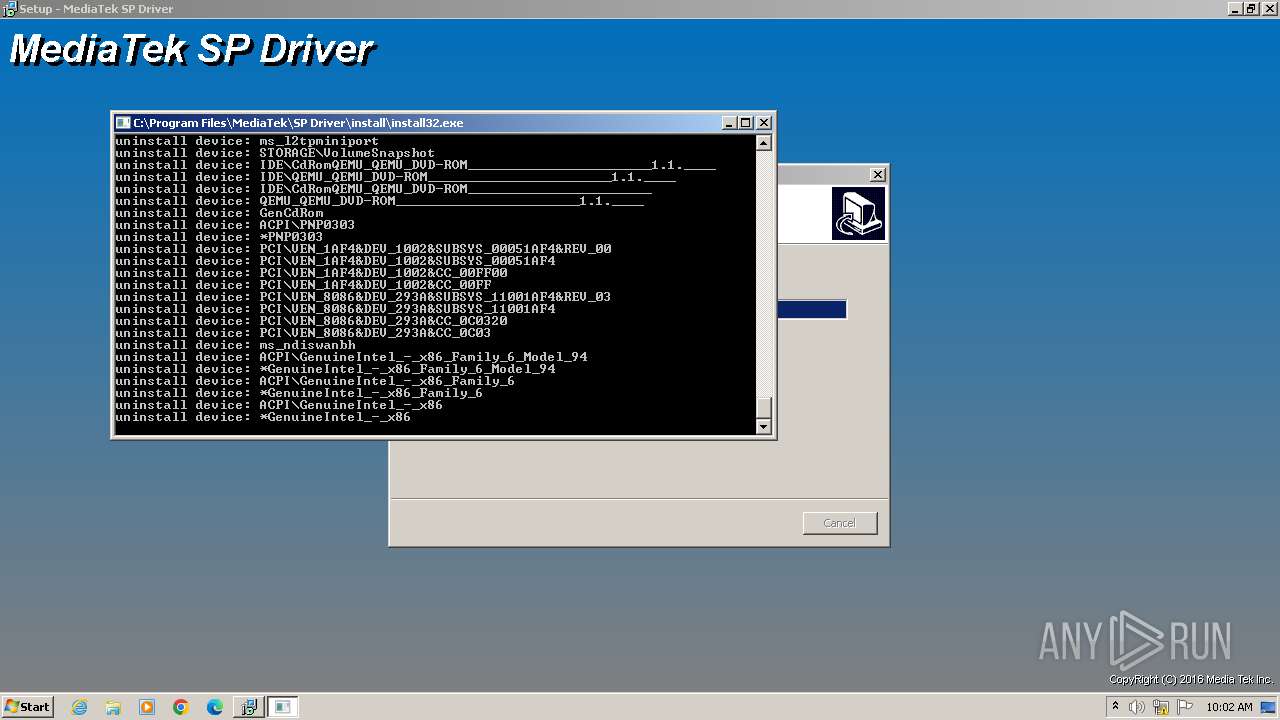Open the Start menu
The image size is (1280, 720).
[x=28, y=707]
